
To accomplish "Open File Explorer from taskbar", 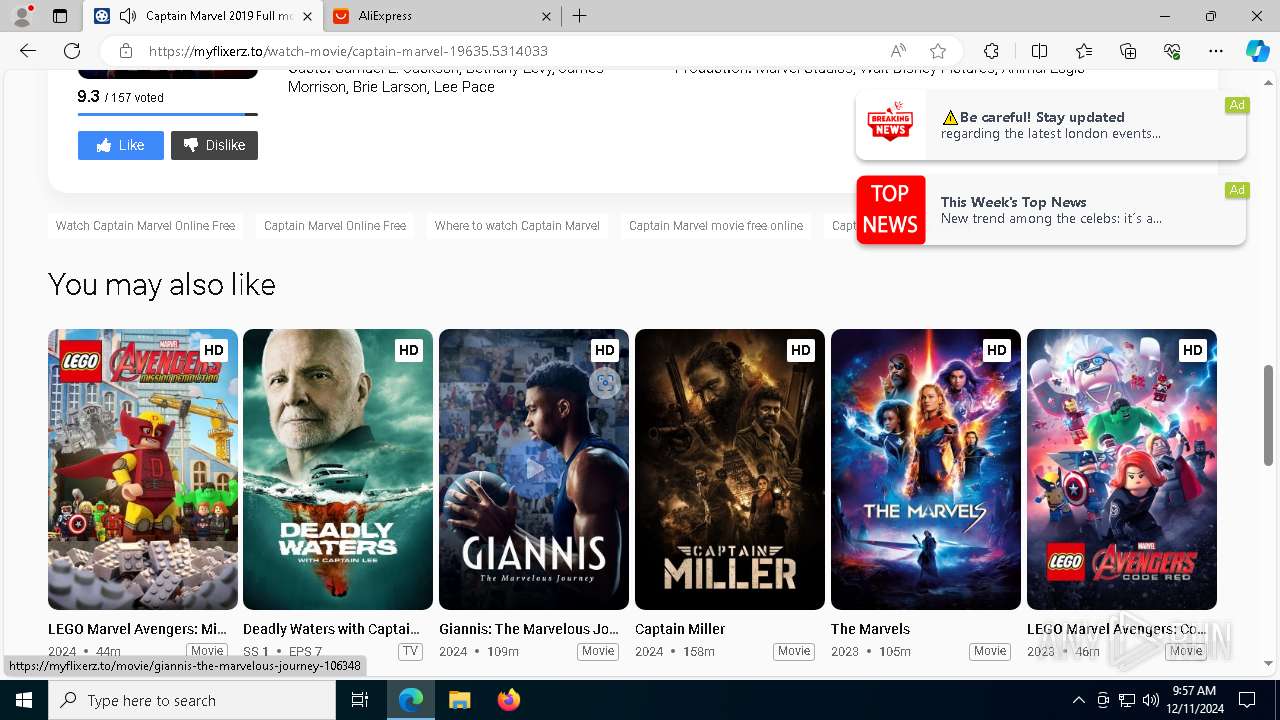I will coord(459,700).
